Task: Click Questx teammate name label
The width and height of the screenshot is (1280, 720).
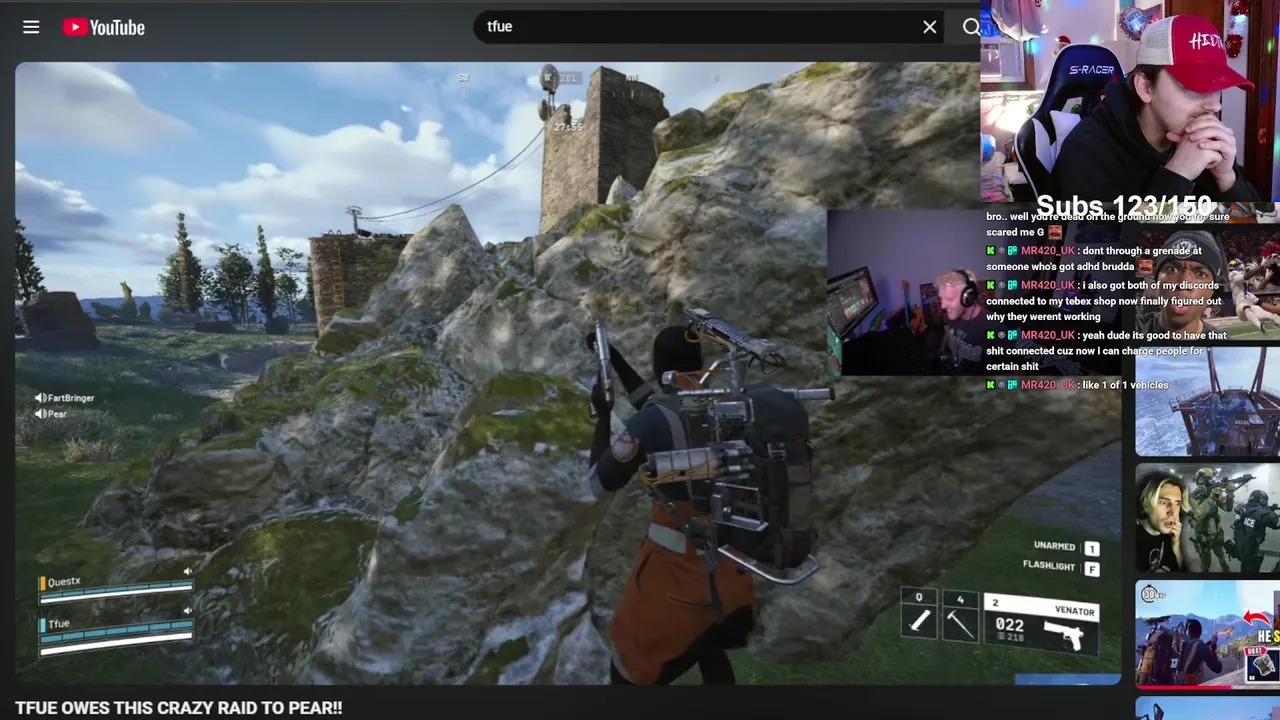Action: (64, 582)
